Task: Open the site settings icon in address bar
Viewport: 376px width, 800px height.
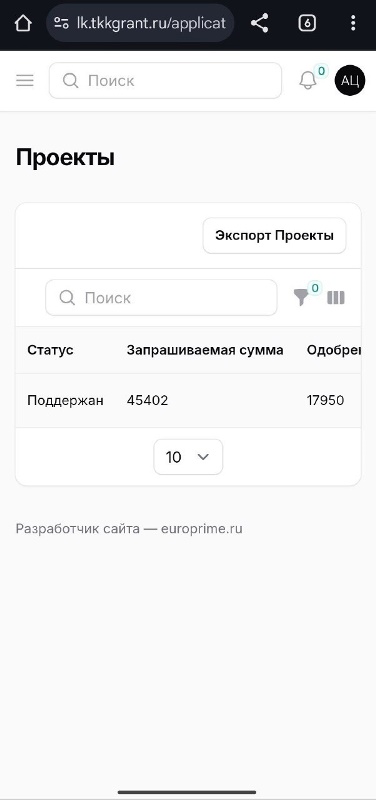Action: [61, 23]
